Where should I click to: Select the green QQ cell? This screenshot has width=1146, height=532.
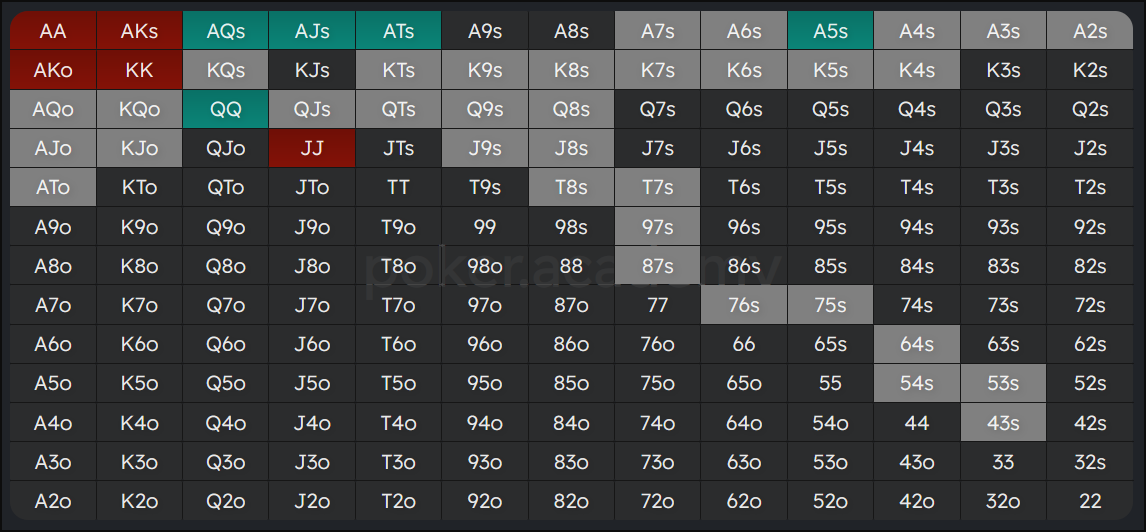tap(226, 109)
